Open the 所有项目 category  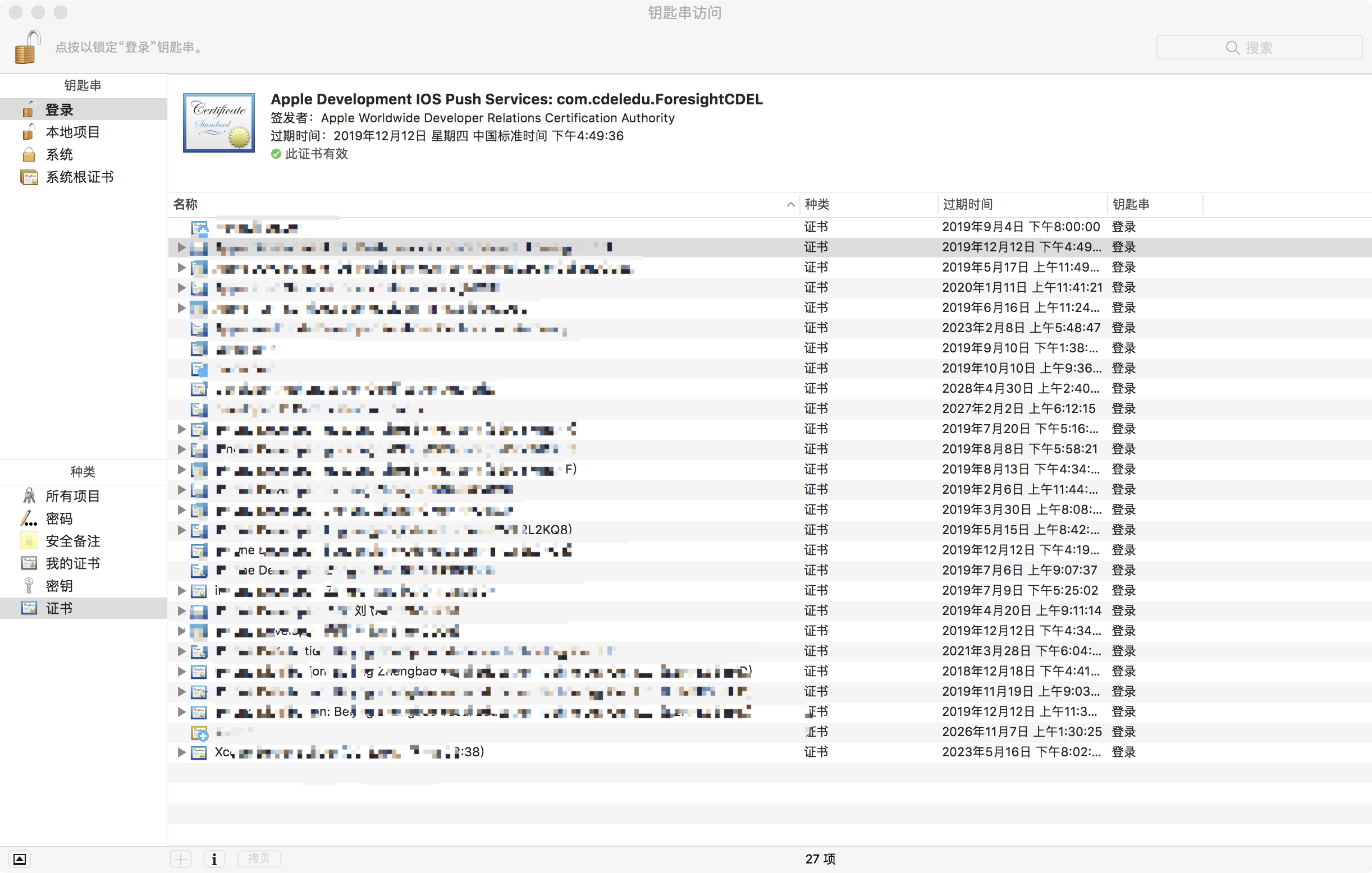tap(72, 496)
